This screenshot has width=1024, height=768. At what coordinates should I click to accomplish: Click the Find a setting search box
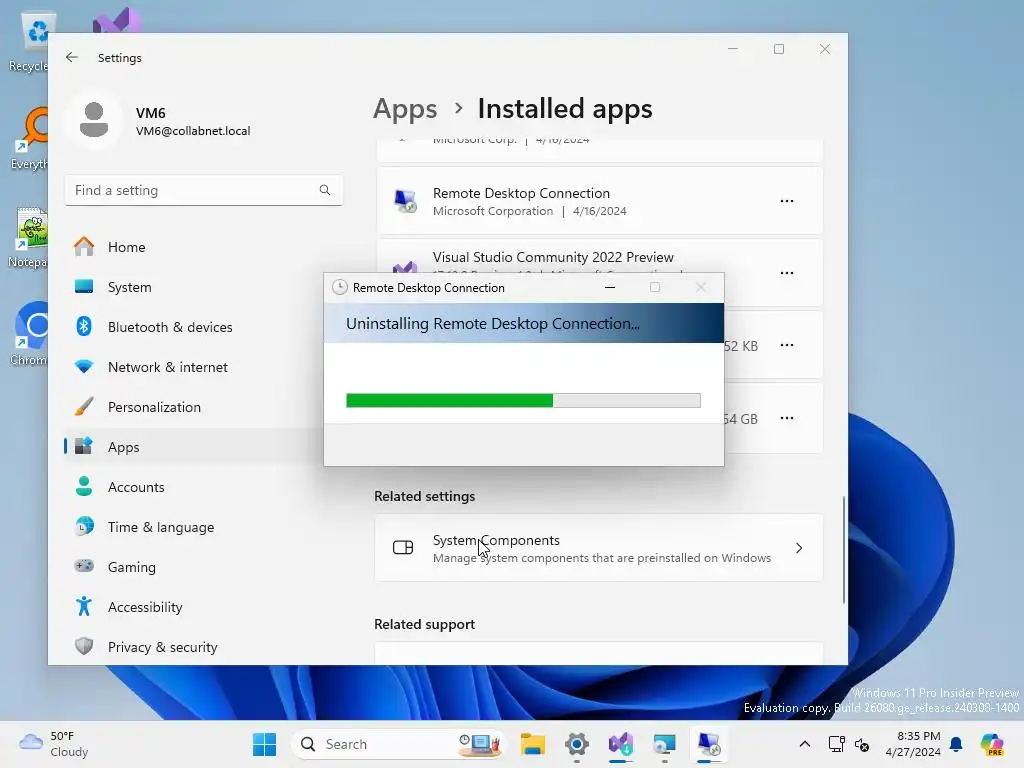point(204,190)
